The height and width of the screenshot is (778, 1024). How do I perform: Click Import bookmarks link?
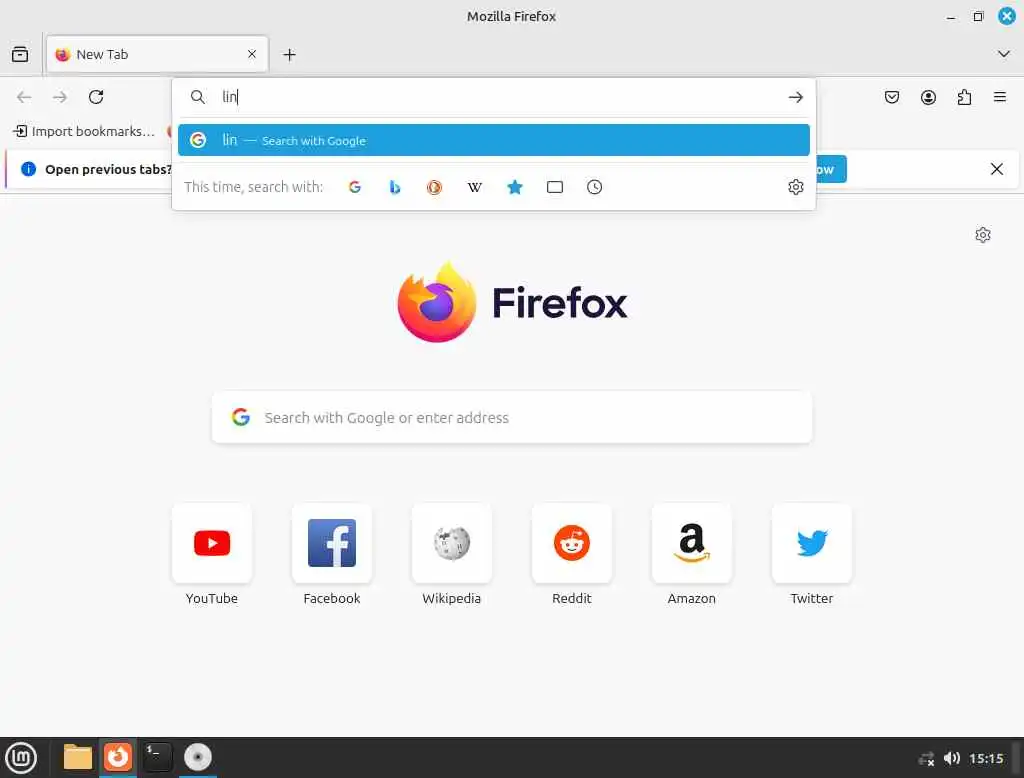pos(84,131)
